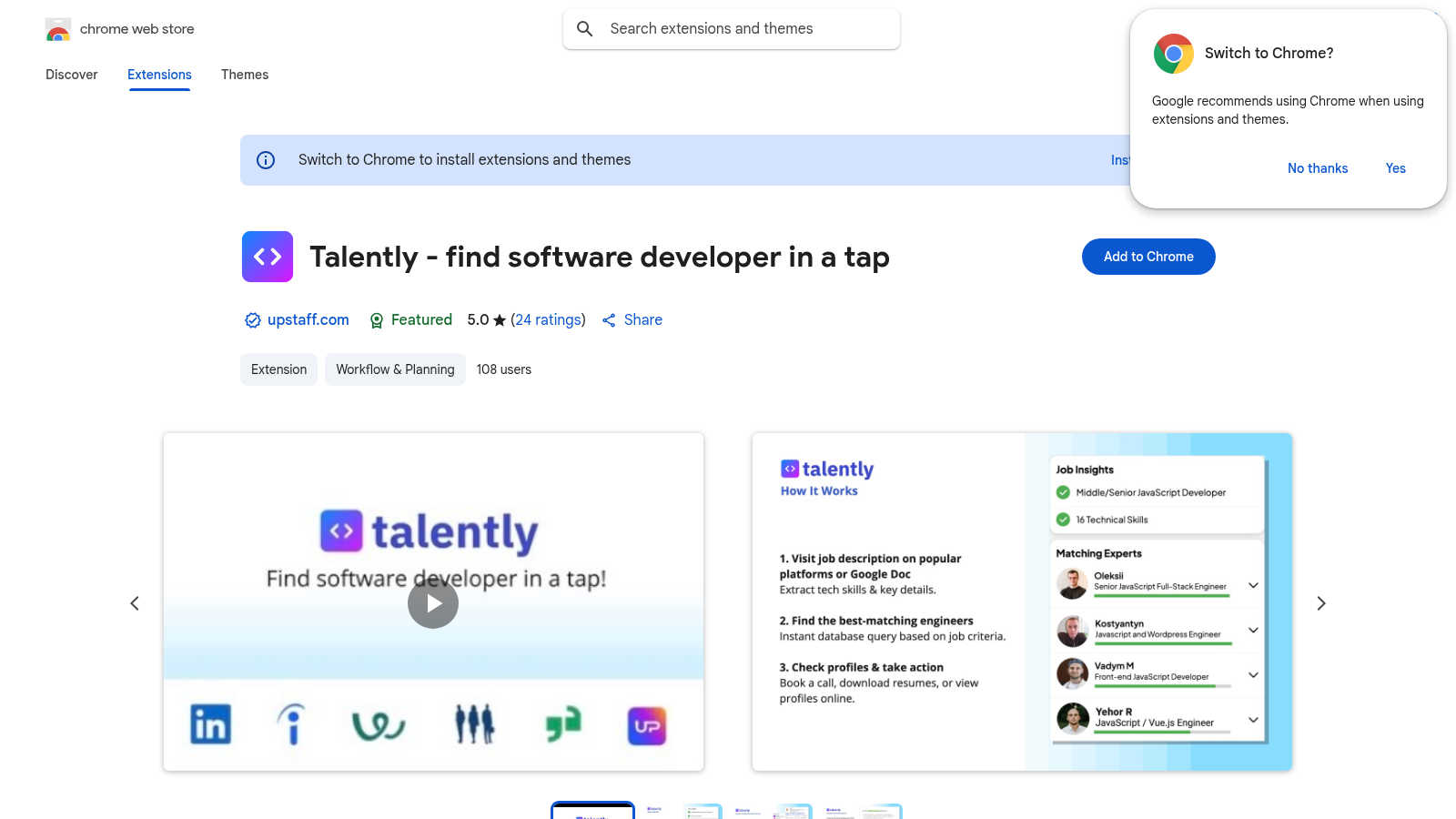Click the Featured badge icon
The height and width of the screenshot is (819, 1456).
click(377, 320)
